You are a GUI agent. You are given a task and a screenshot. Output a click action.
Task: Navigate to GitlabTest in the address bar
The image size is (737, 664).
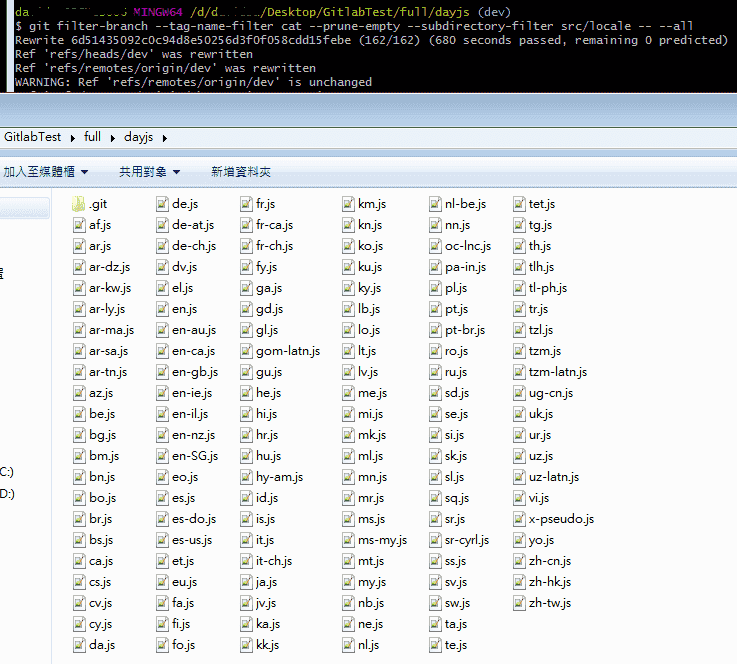[32, 137]
